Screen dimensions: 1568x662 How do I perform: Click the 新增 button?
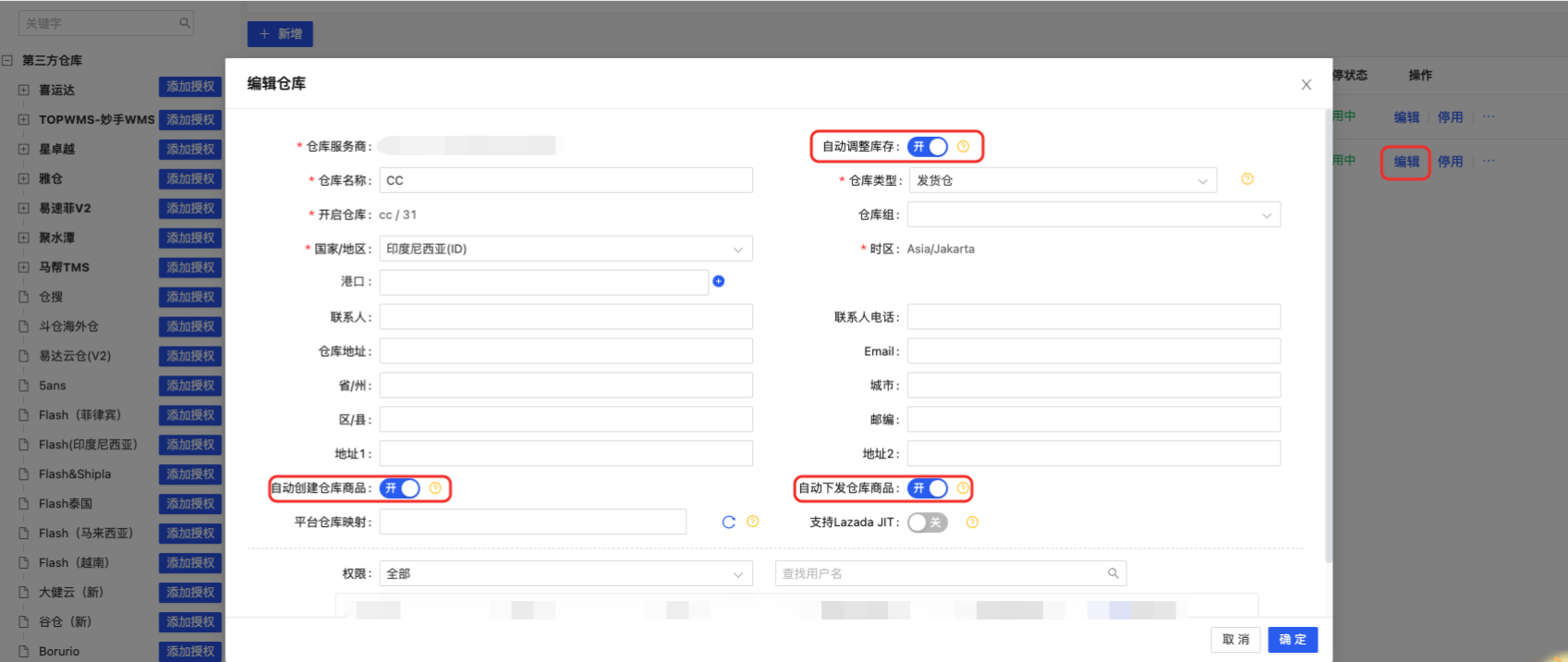pos(280,34)
